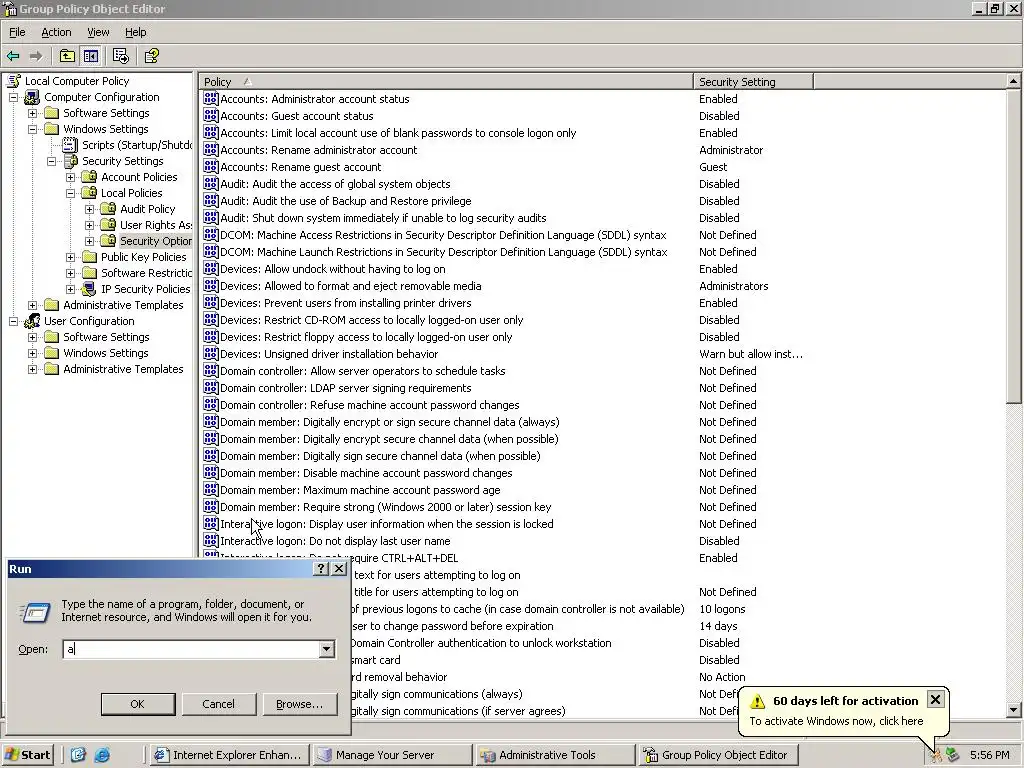
Task: Click the Run dialog program icon
Action: click(x=35, y=612)
